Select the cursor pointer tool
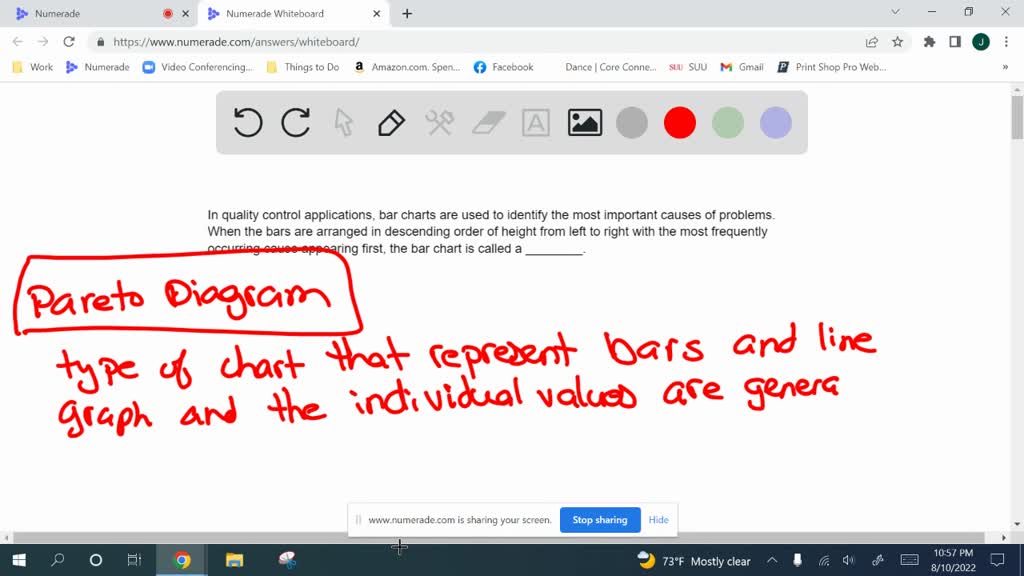The width and height of the screenshot is (1024, 576). point(344,122)
